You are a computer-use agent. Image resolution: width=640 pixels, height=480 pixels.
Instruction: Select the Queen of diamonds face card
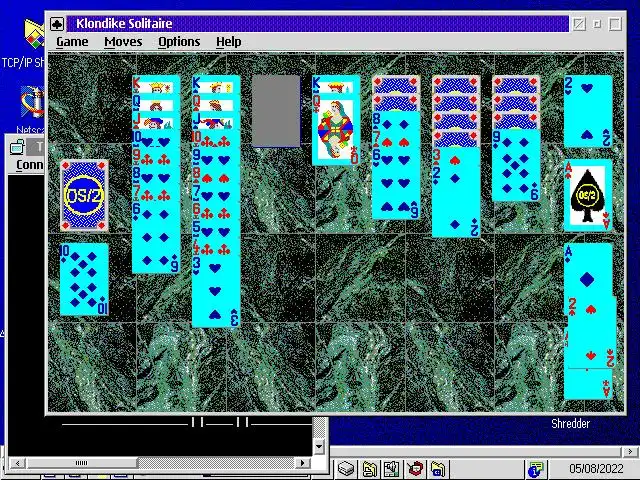336,131
